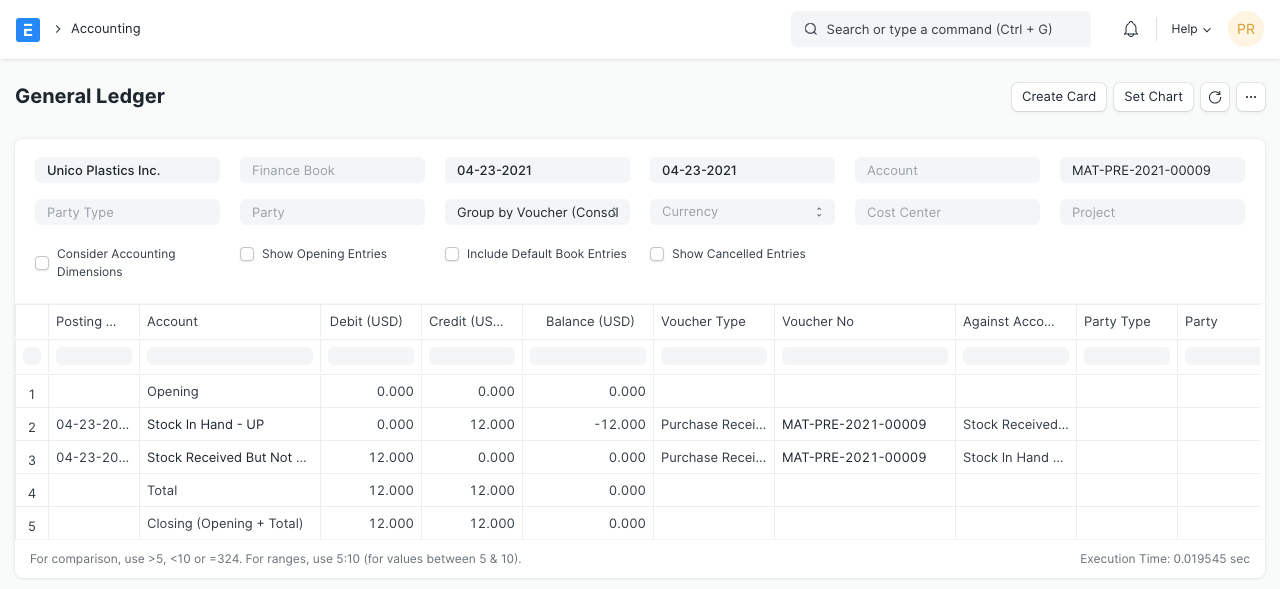Click inside the command search bar

pyautogui.click(x=940, y=29)
